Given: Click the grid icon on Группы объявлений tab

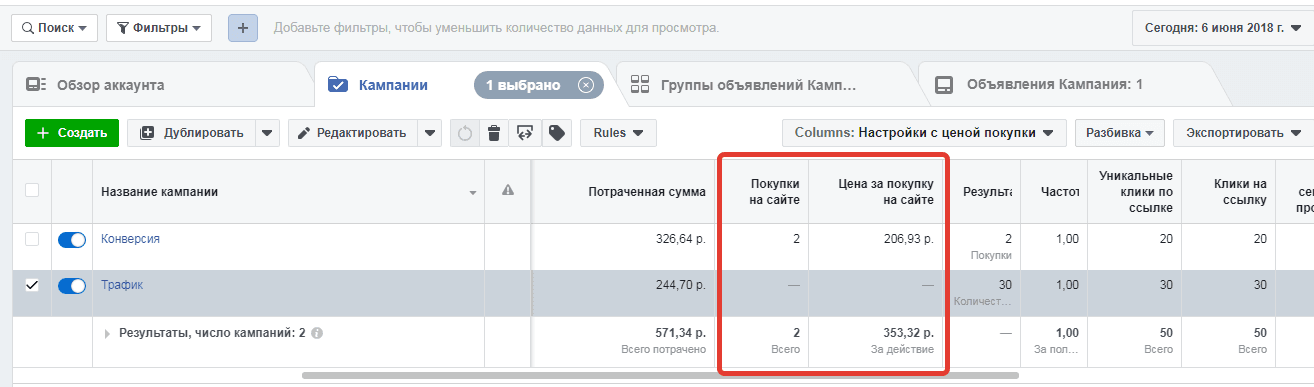Looking at the screenshot, I should pyautogui.click(x=641, y=85).
